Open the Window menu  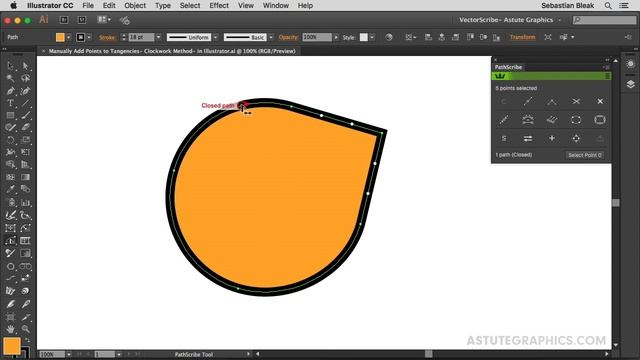(276, 6)
